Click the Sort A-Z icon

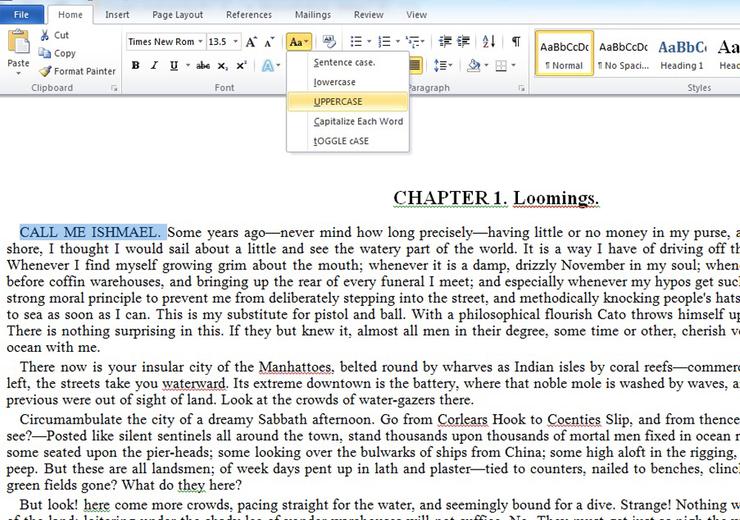[x=489, y=42]
